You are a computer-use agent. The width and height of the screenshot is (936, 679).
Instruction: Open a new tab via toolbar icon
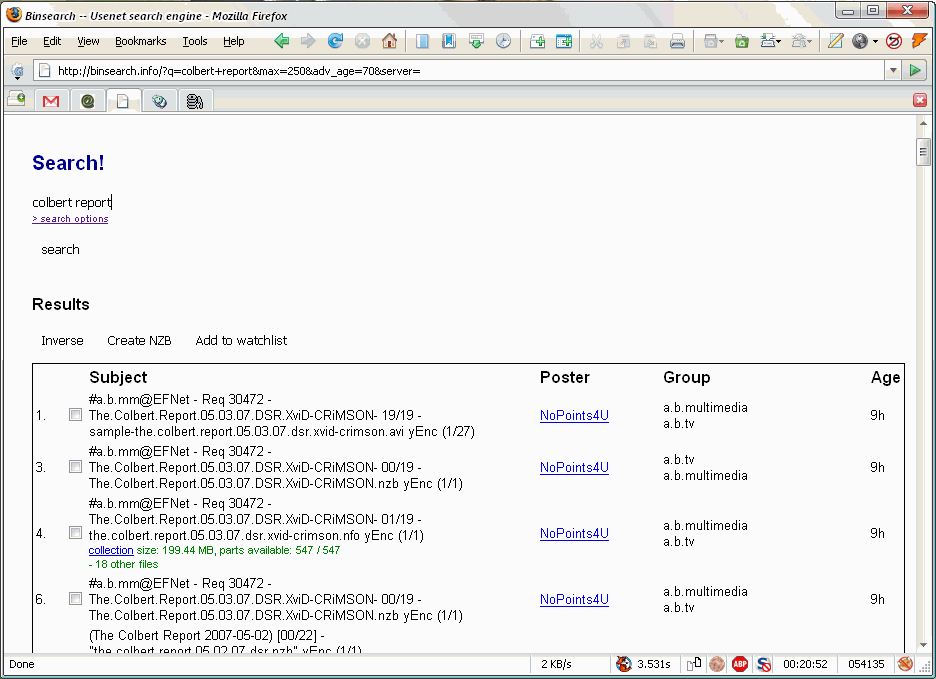click(x=537, y=41)
